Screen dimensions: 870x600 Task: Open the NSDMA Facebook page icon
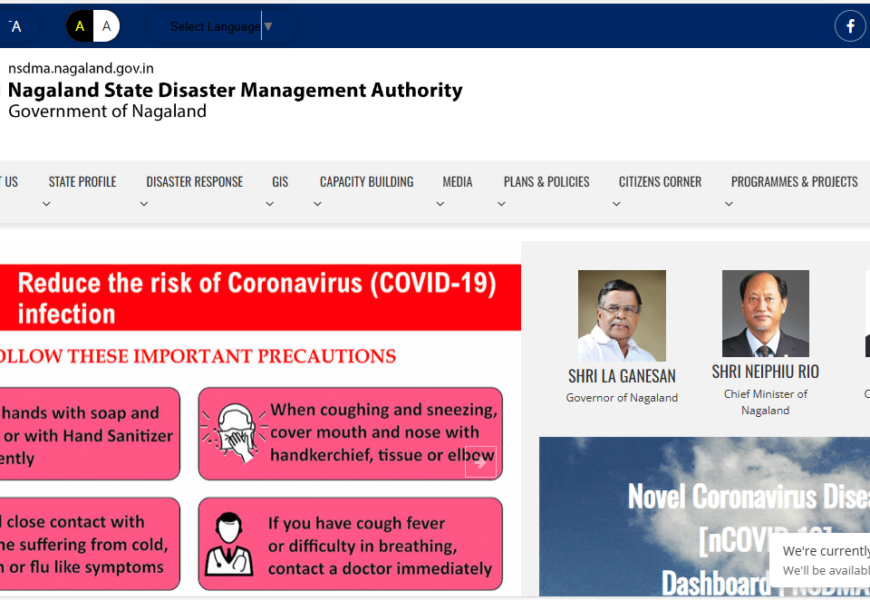point(849,26)
